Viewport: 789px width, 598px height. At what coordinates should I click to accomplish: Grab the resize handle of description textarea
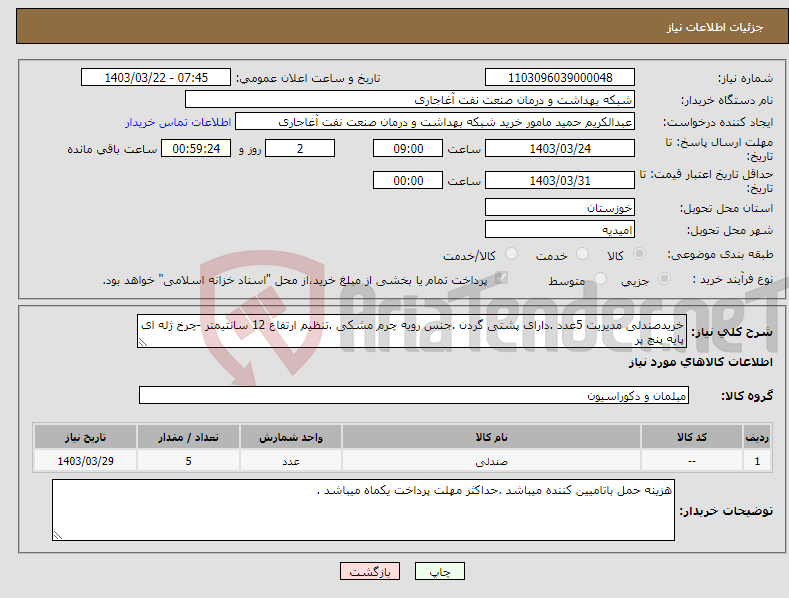tap(143, 342)
